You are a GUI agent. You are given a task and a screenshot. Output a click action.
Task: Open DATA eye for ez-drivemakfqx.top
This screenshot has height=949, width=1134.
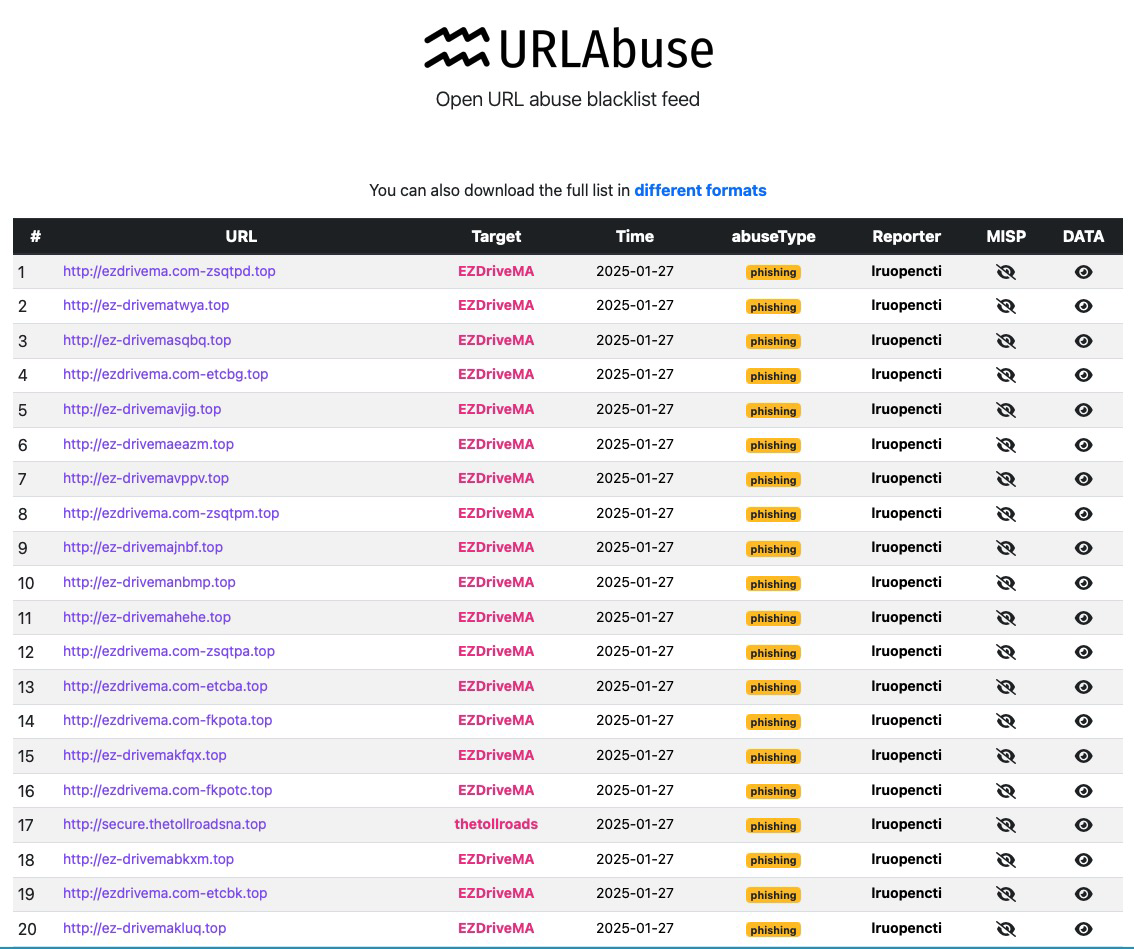(1083, 756)
